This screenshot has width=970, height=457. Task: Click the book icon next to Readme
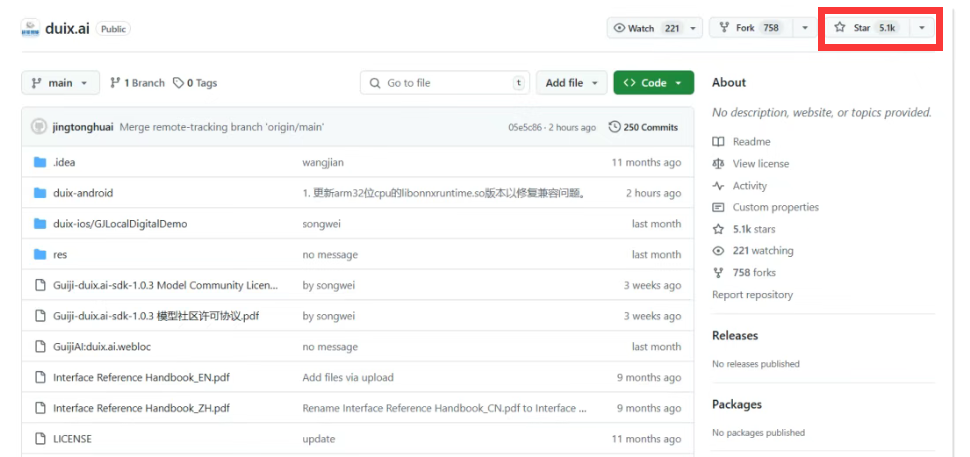pos(718,142)
